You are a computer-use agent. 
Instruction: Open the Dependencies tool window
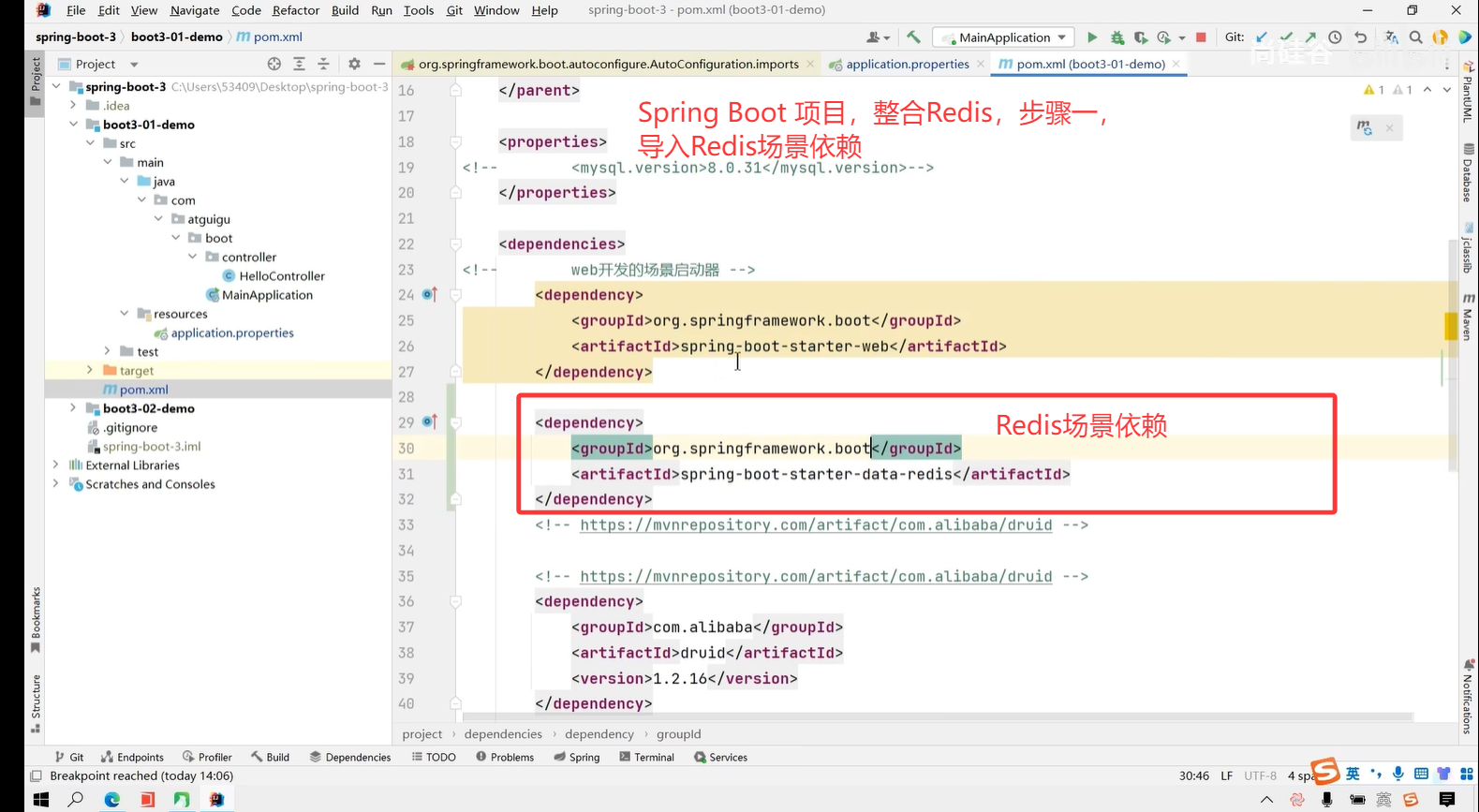click(x=349, y=757)
